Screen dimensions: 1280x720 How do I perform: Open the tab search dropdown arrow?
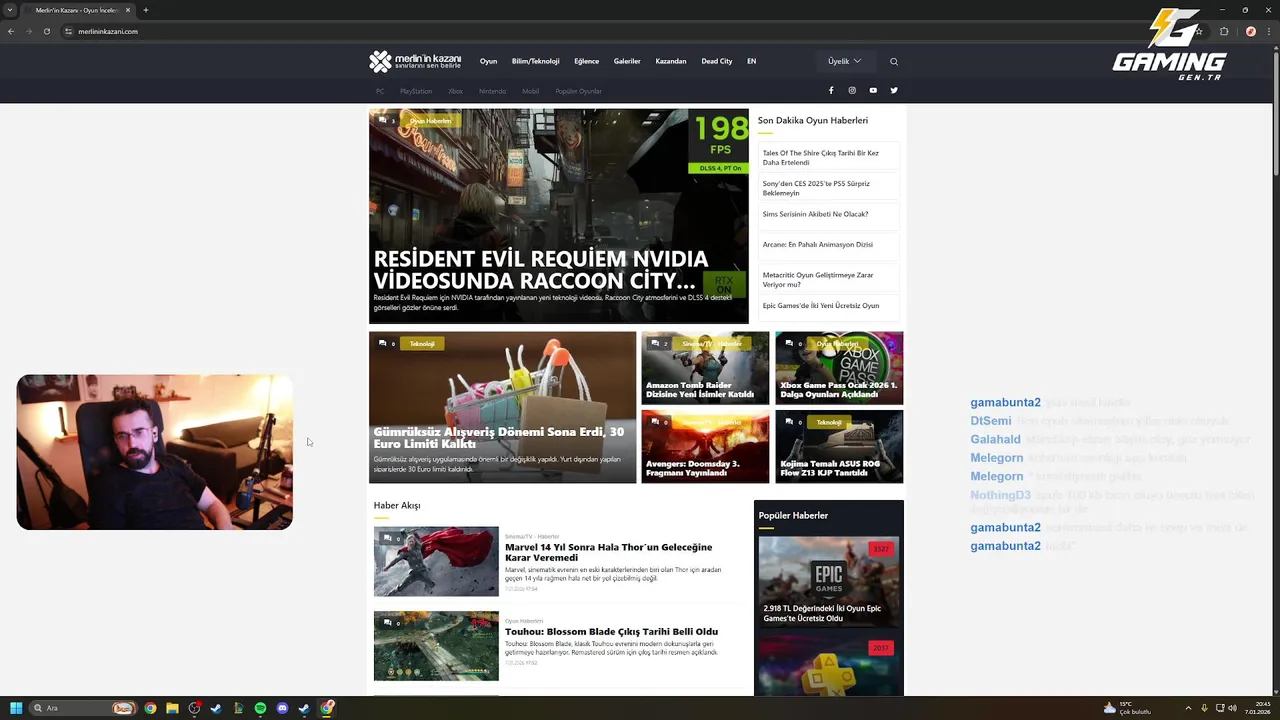click(x=10, y=10)
